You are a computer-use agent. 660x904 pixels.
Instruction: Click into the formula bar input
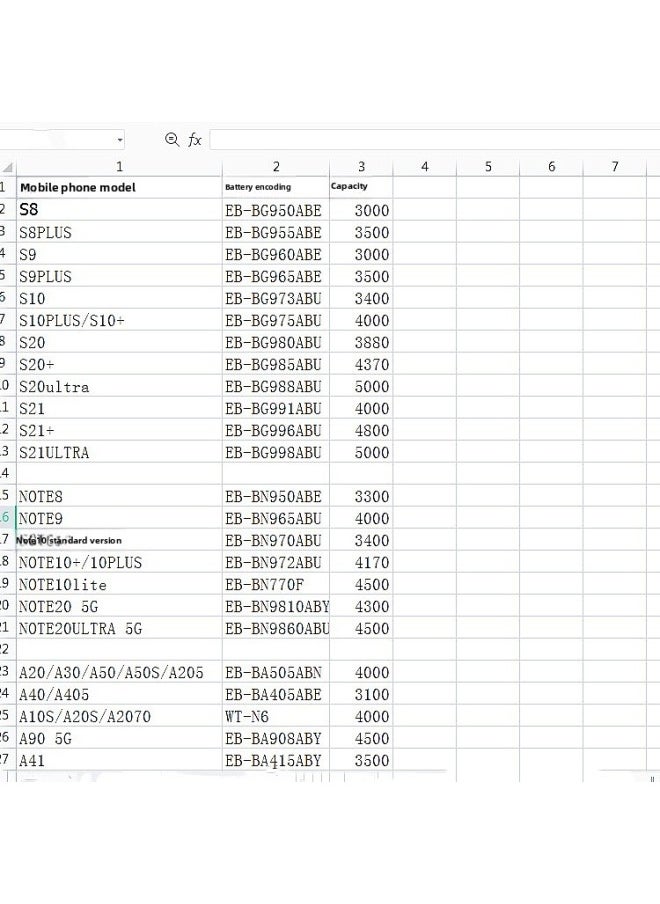pyautogui.click(x=435, y=140)
